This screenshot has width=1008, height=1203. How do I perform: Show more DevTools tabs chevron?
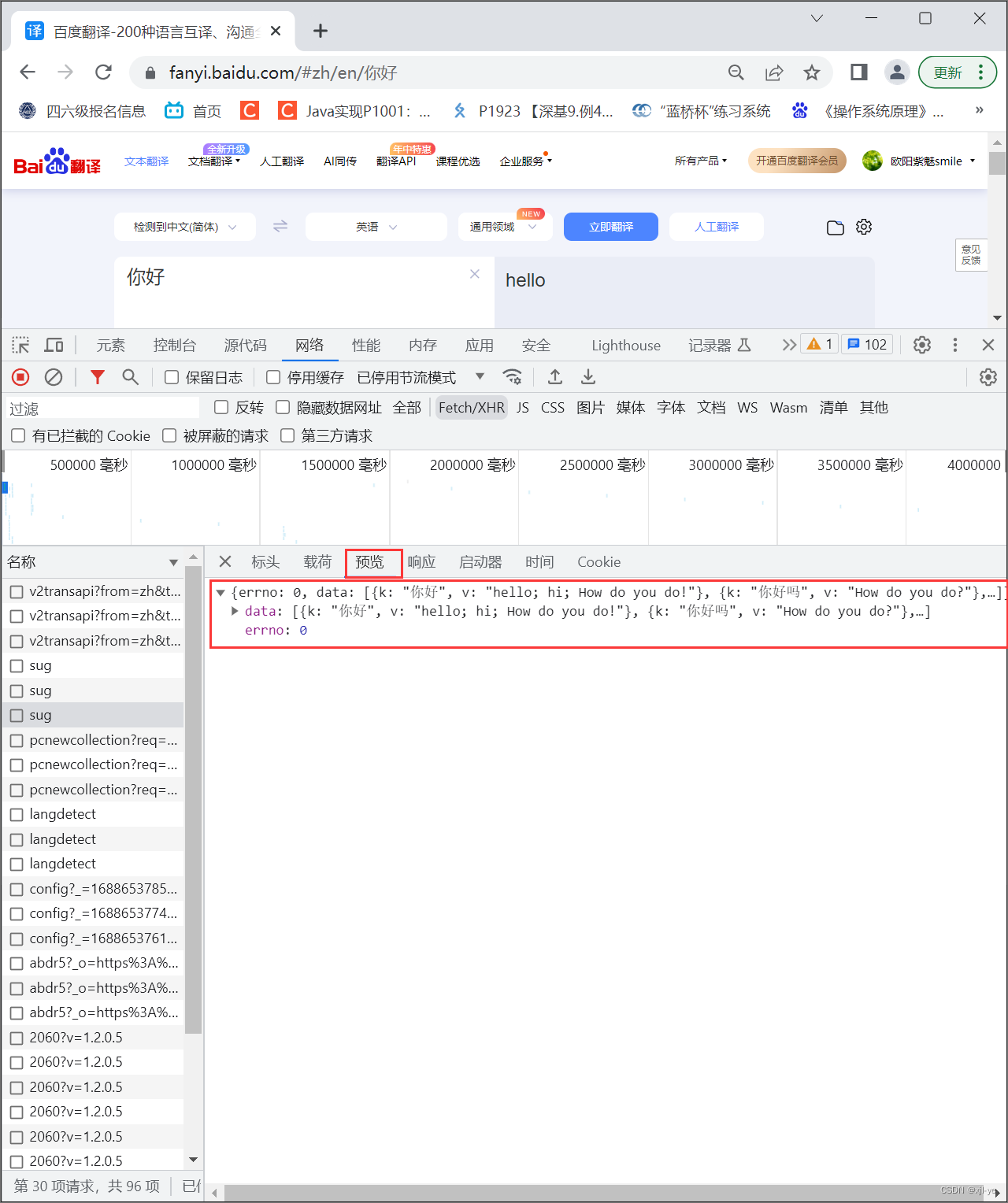click(x=788, y=345)
